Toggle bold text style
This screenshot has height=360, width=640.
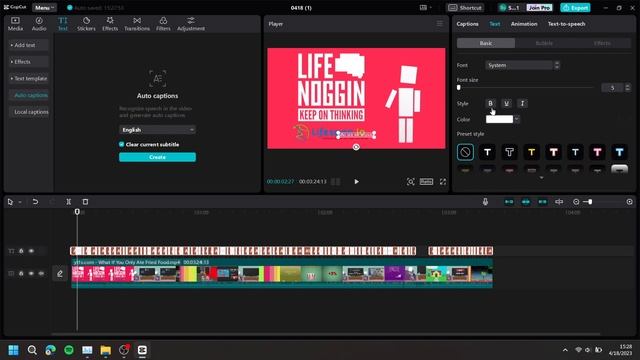491,103
